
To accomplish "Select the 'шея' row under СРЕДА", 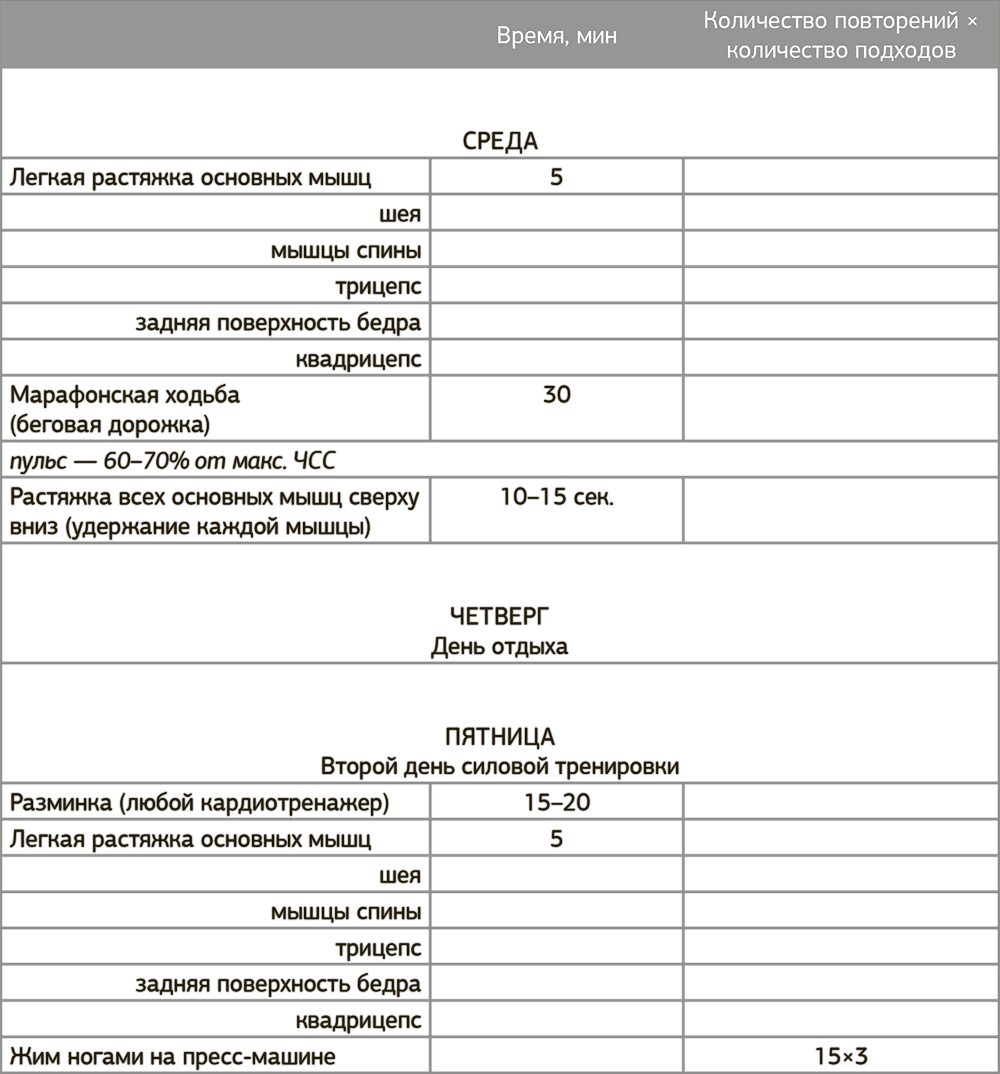I will click(400, 214).
